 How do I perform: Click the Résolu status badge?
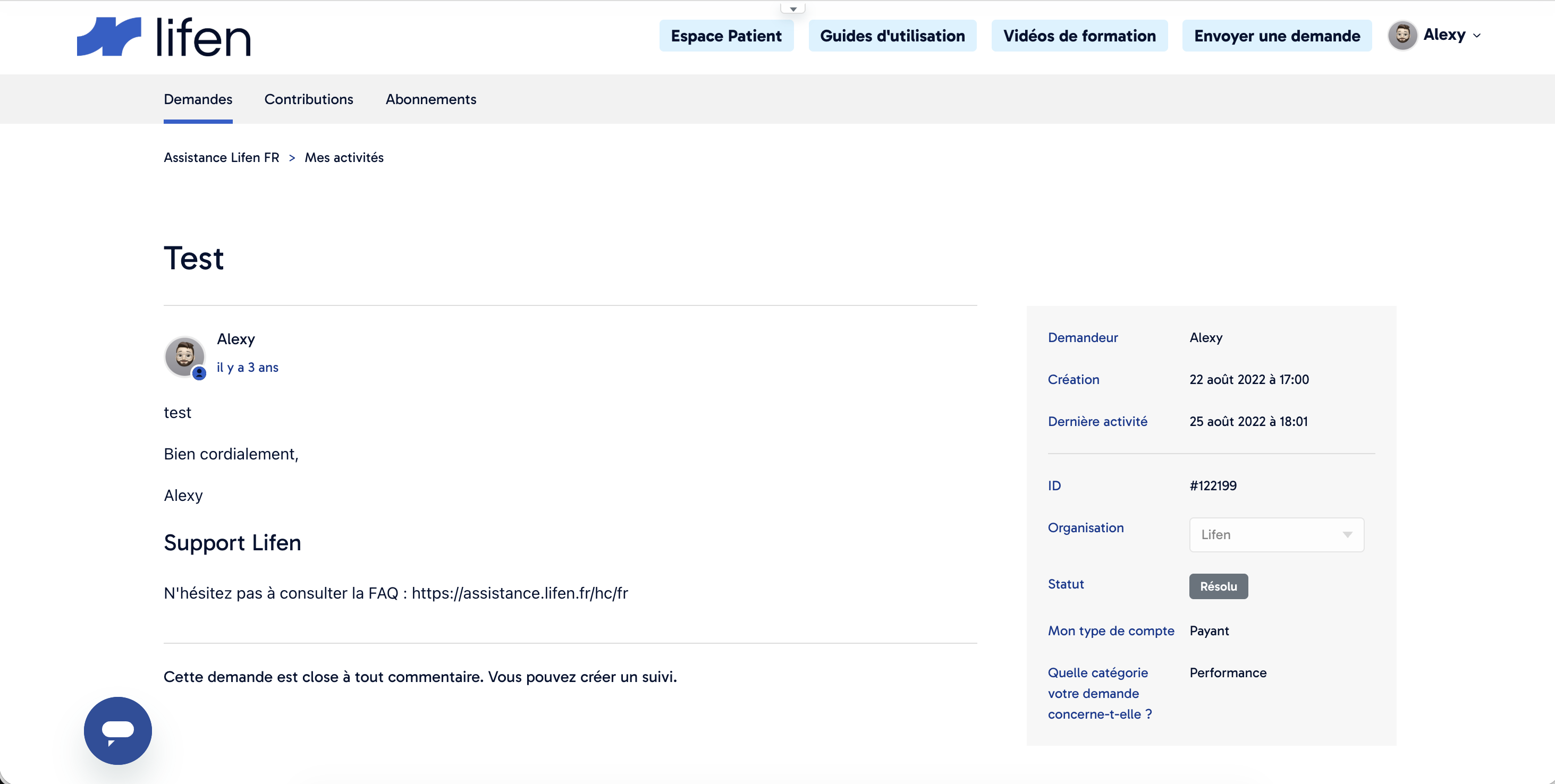click(x=1218, y=586)
